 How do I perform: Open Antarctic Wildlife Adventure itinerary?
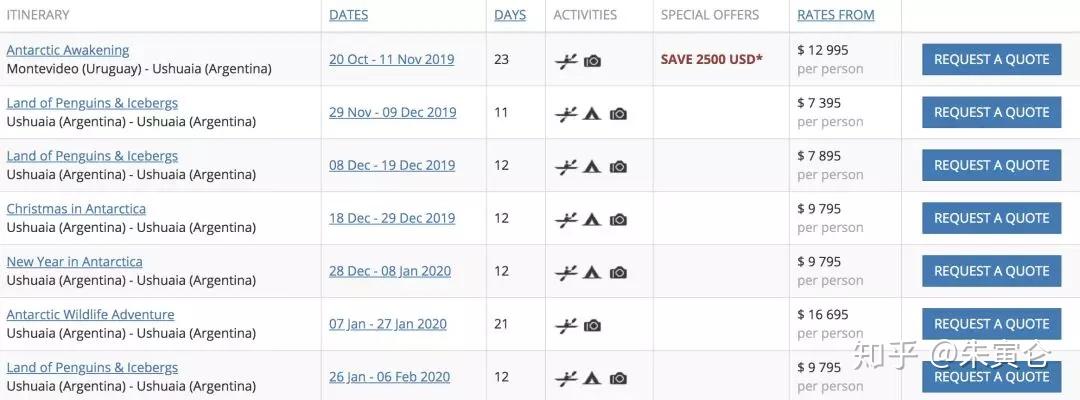(90, 315)
